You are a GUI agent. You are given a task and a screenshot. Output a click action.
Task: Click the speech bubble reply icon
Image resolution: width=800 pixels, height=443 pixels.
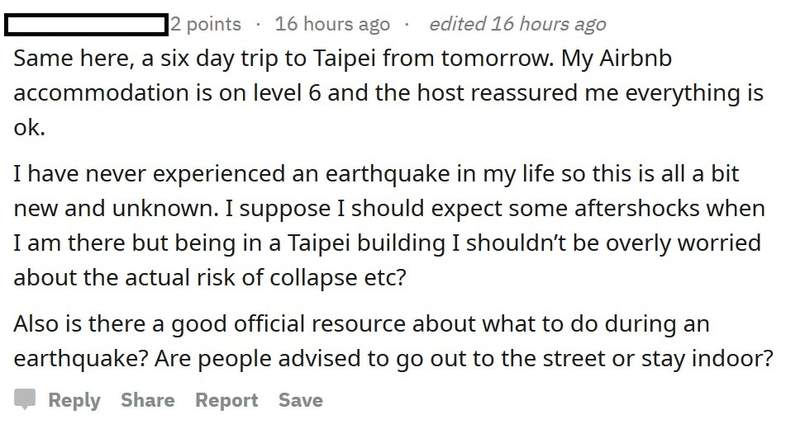coord(26,400)
